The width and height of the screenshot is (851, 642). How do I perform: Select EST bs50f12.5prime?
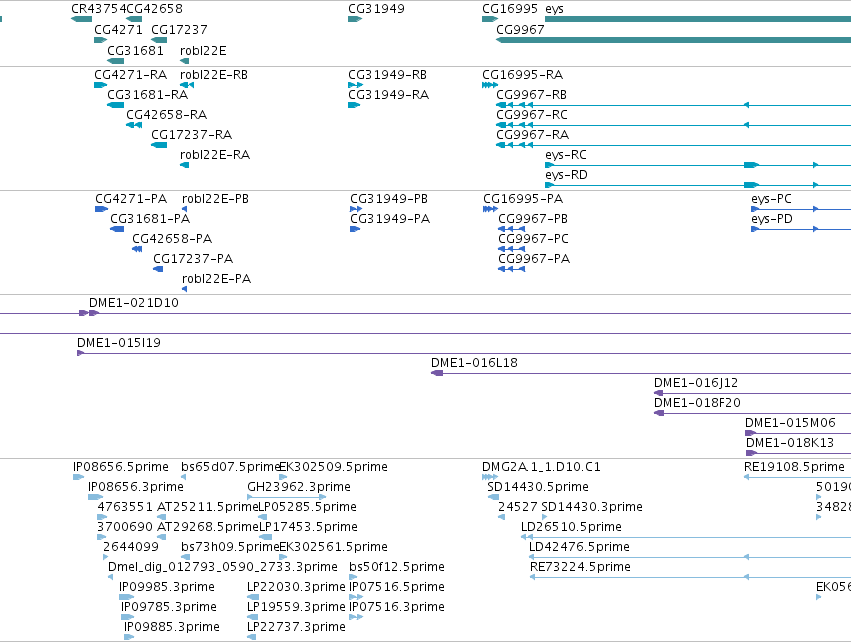397,568
